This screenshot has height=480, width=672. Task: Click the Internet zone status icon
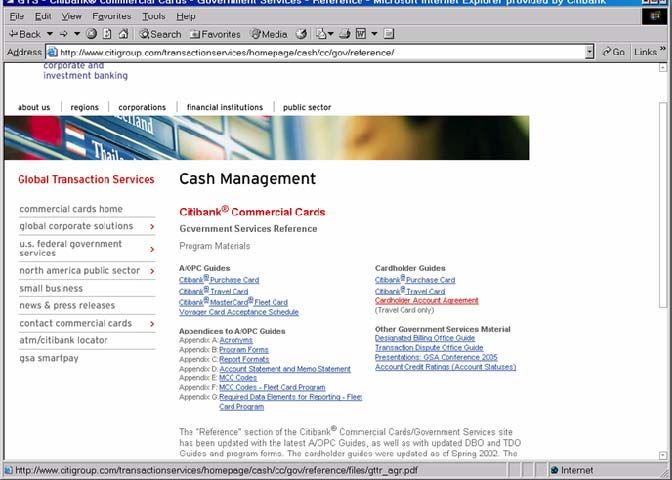[555, 470]
